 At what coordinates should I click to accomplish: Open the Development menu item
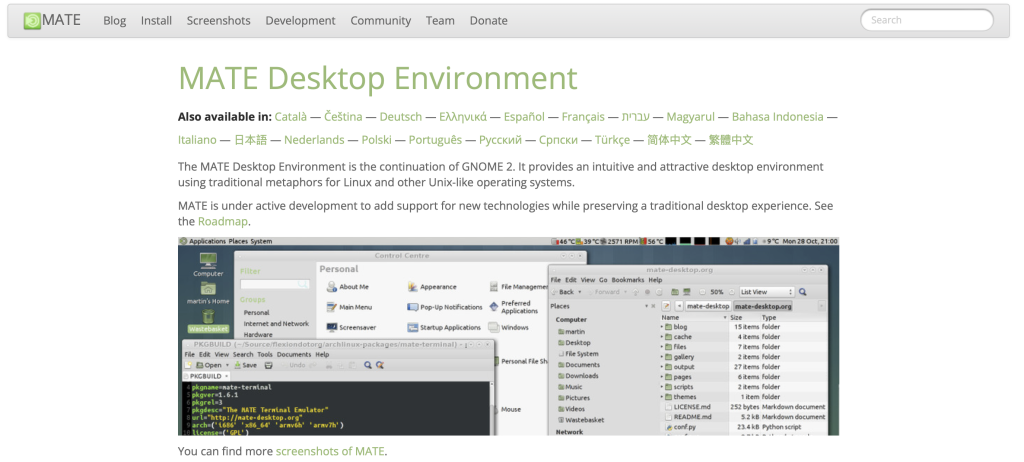click(300, 20)
